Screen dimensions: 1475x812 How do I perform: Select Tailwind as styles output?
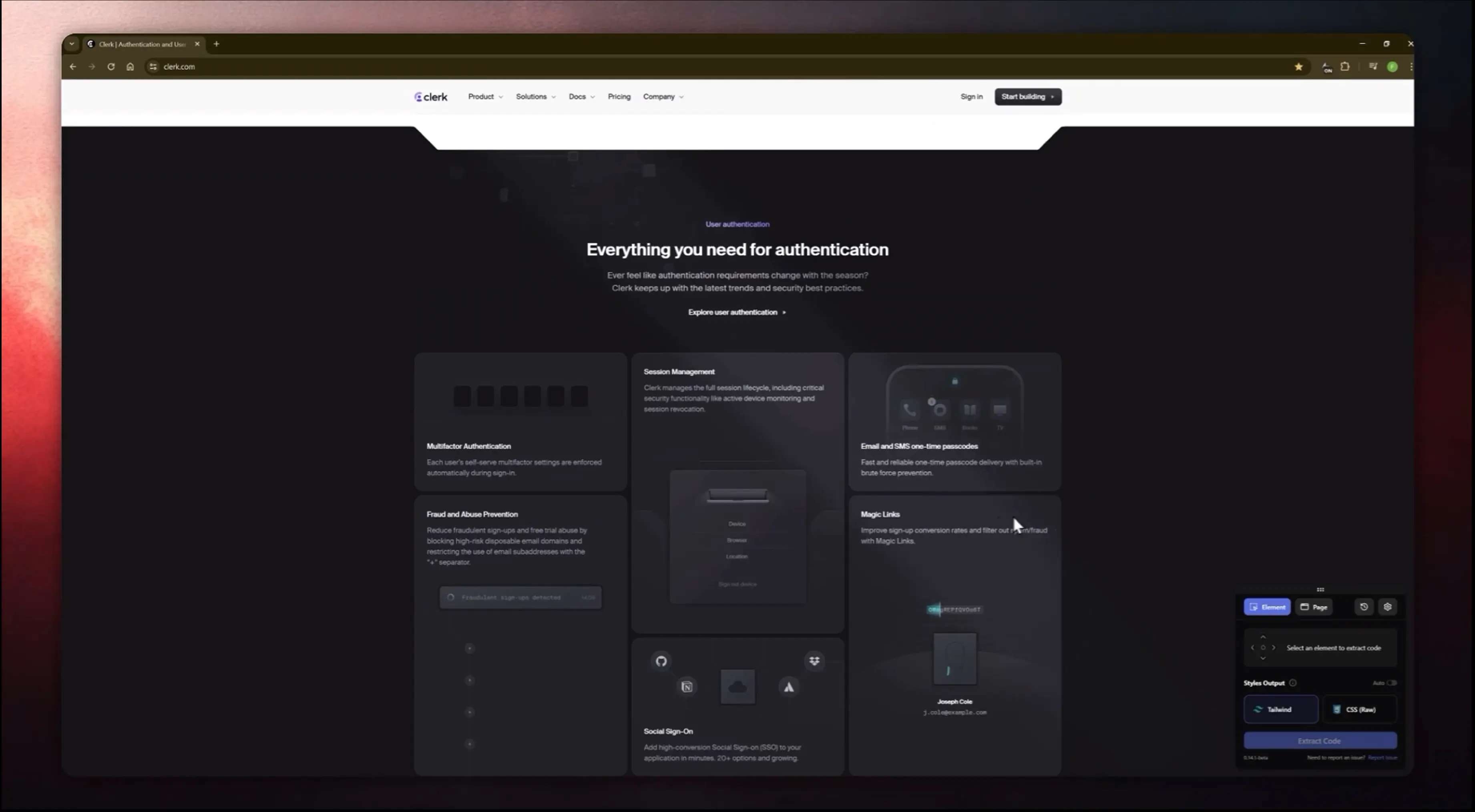[x=1280, y=709]
